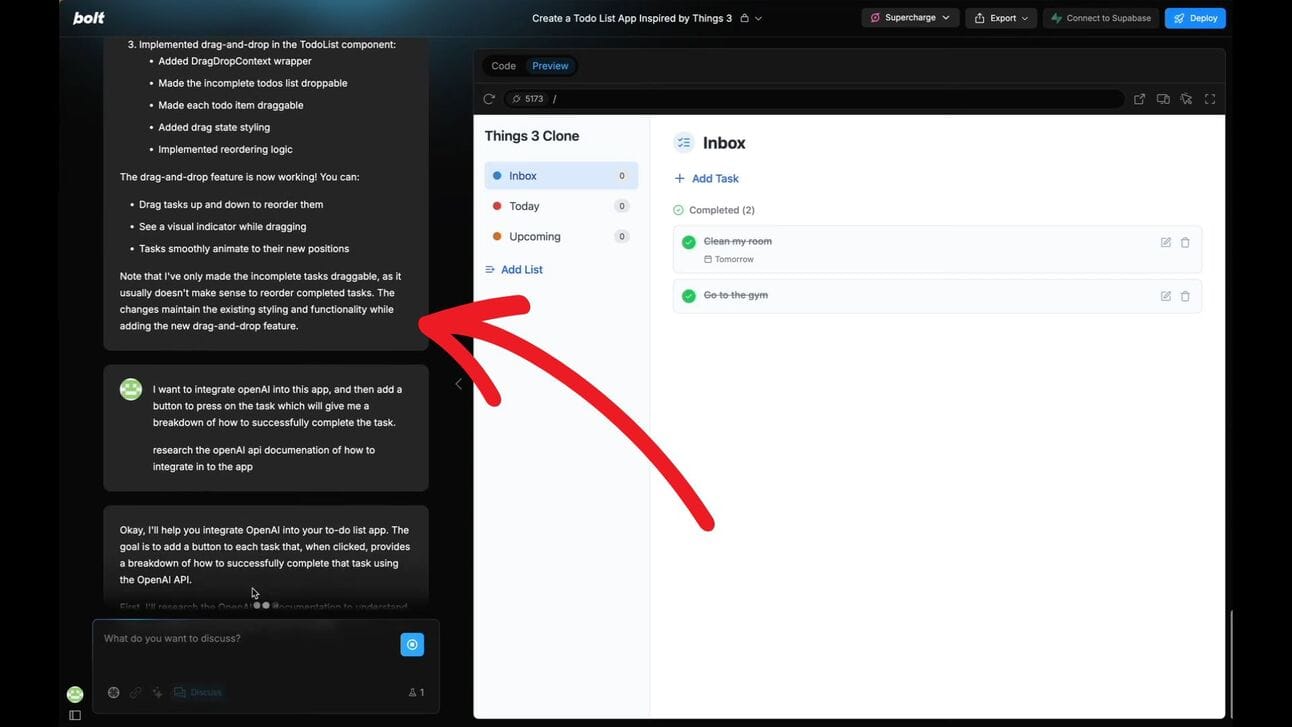The height and width of the screenshot is (727, 1292).
Task: Click the globe icon below chat input
Action: tap(113, 693)
